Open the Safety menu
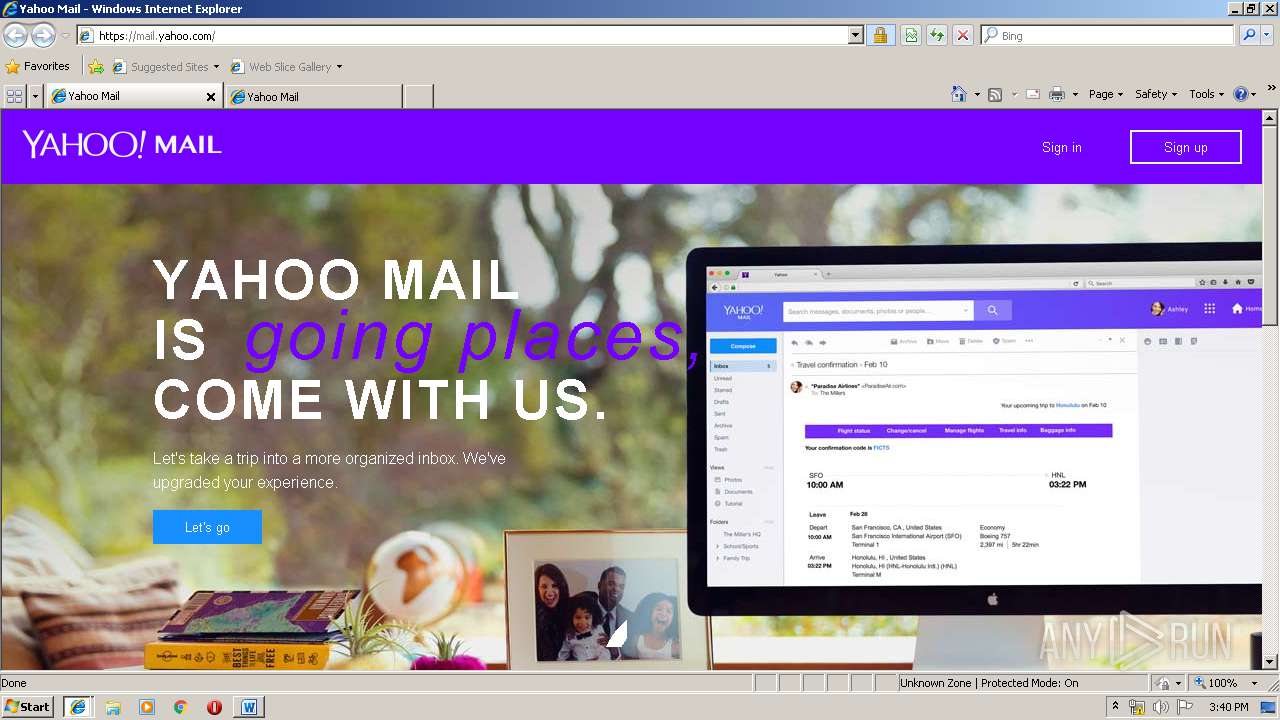The image size is (1280, 720). (1156, 94)
